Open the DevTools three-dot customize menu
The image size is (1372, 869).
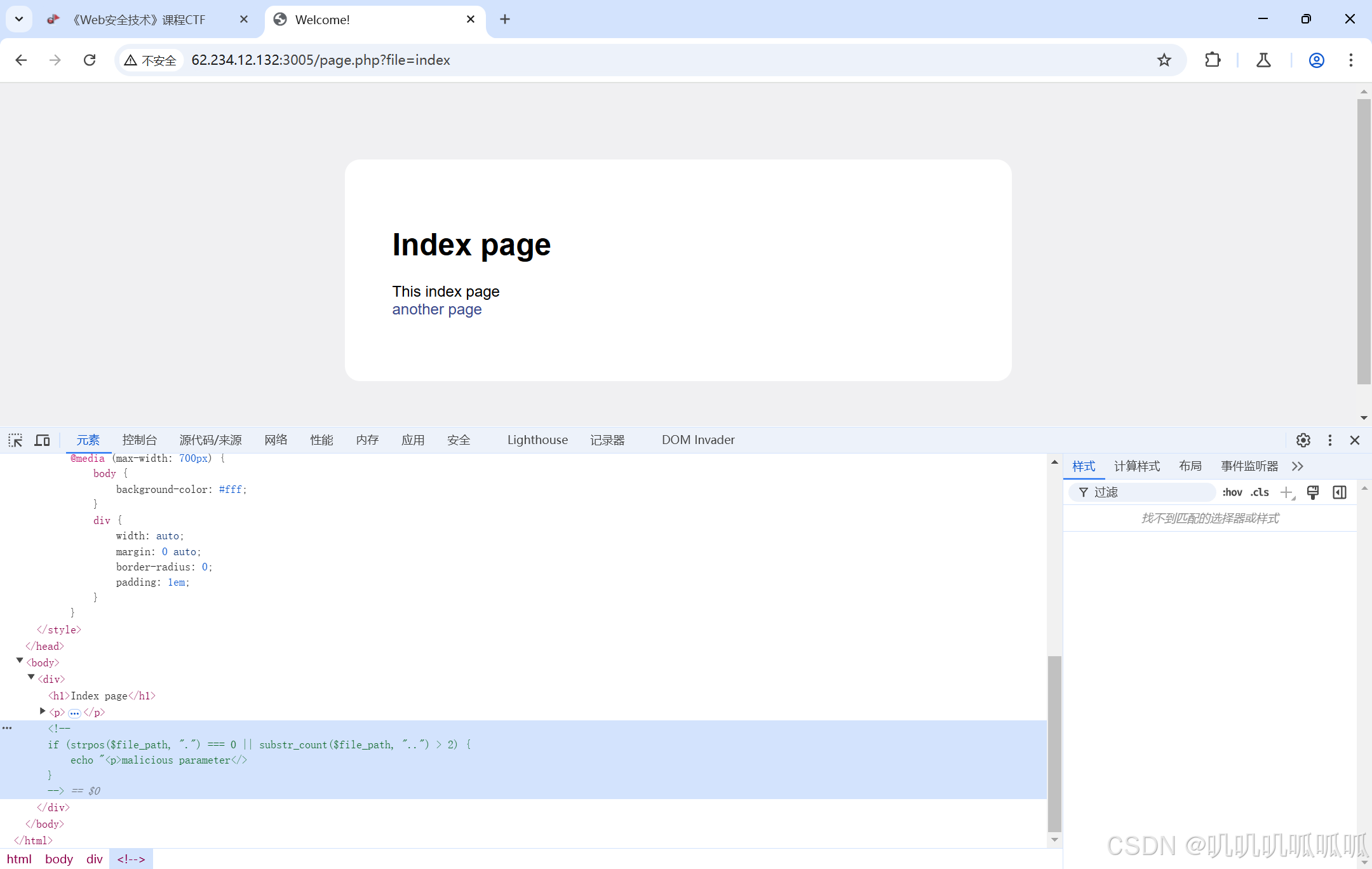click(x=1330, y=440)
